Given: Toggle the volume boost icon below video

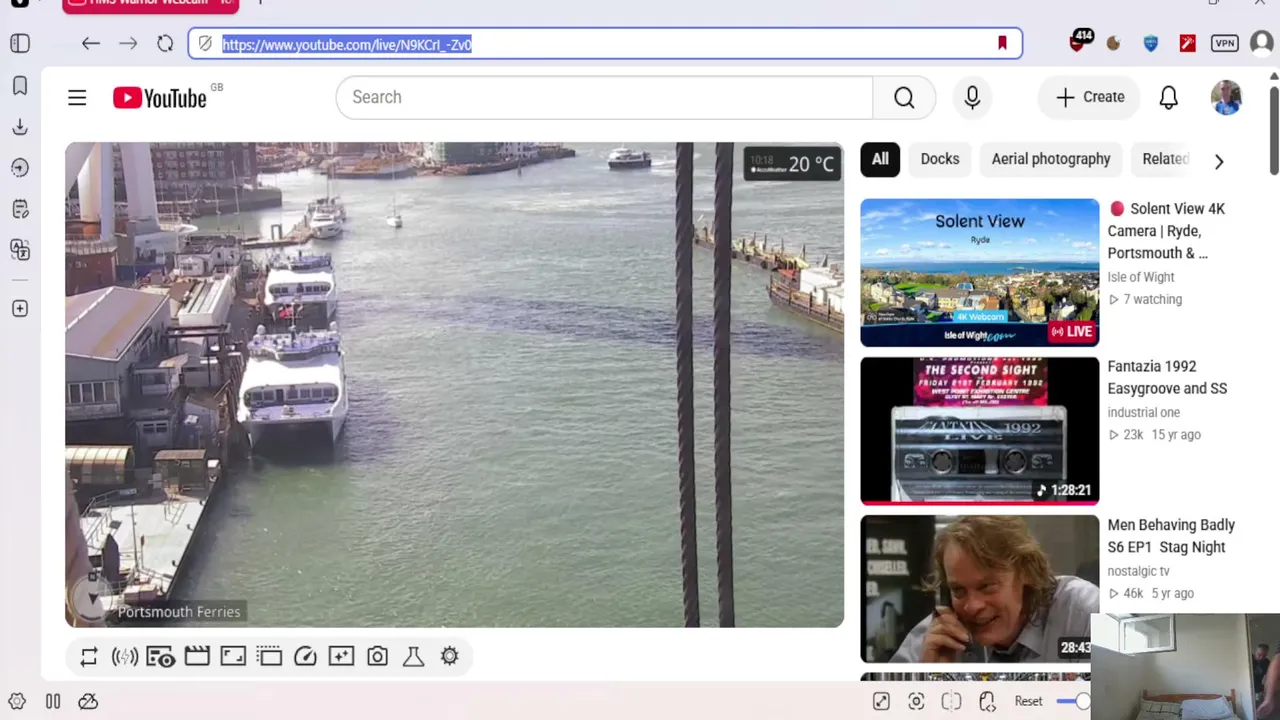Looking at the screenshot, I should coord(125,656).
